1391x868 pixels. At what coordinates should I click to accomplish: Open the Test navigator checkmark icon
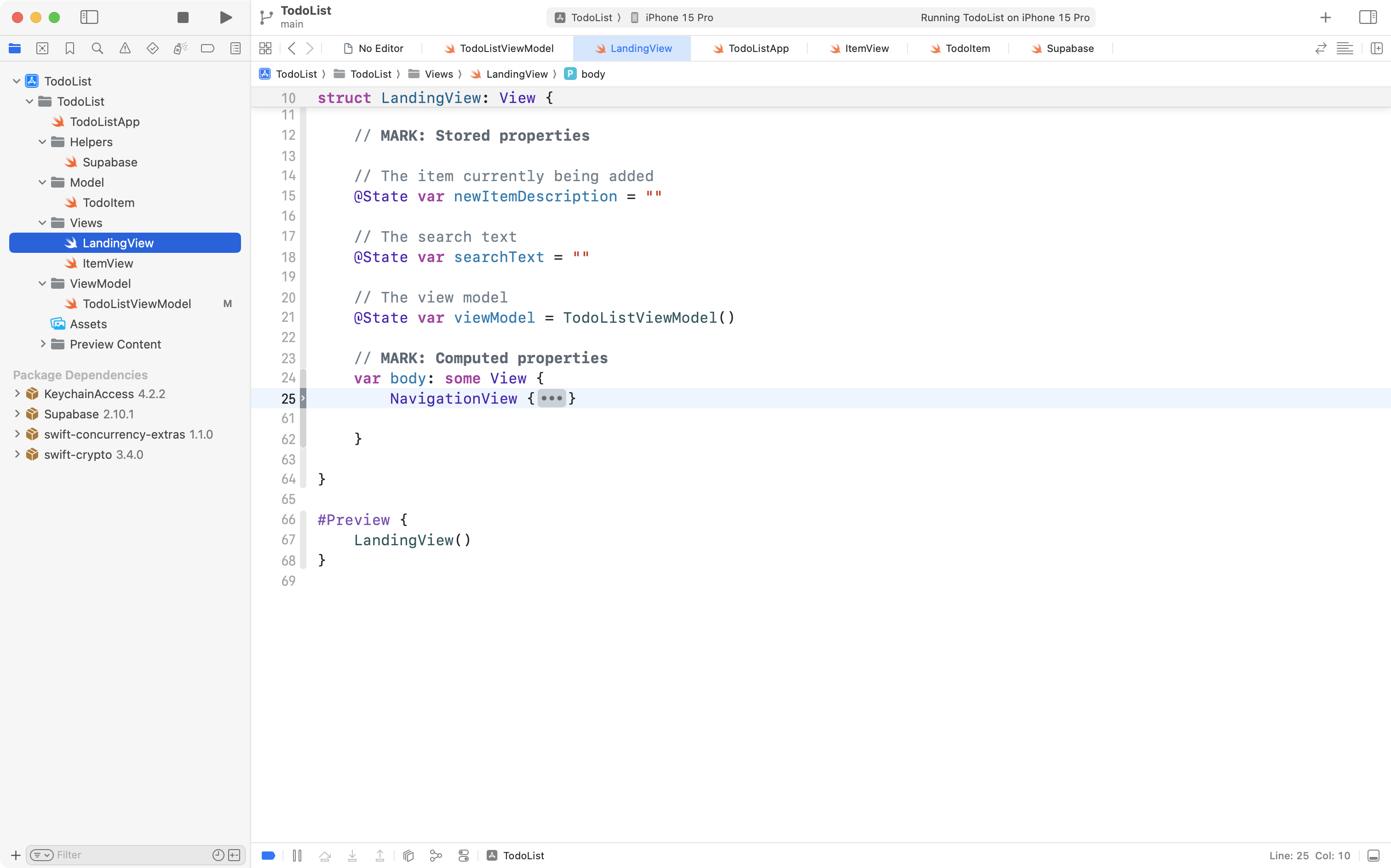point(153,48)
